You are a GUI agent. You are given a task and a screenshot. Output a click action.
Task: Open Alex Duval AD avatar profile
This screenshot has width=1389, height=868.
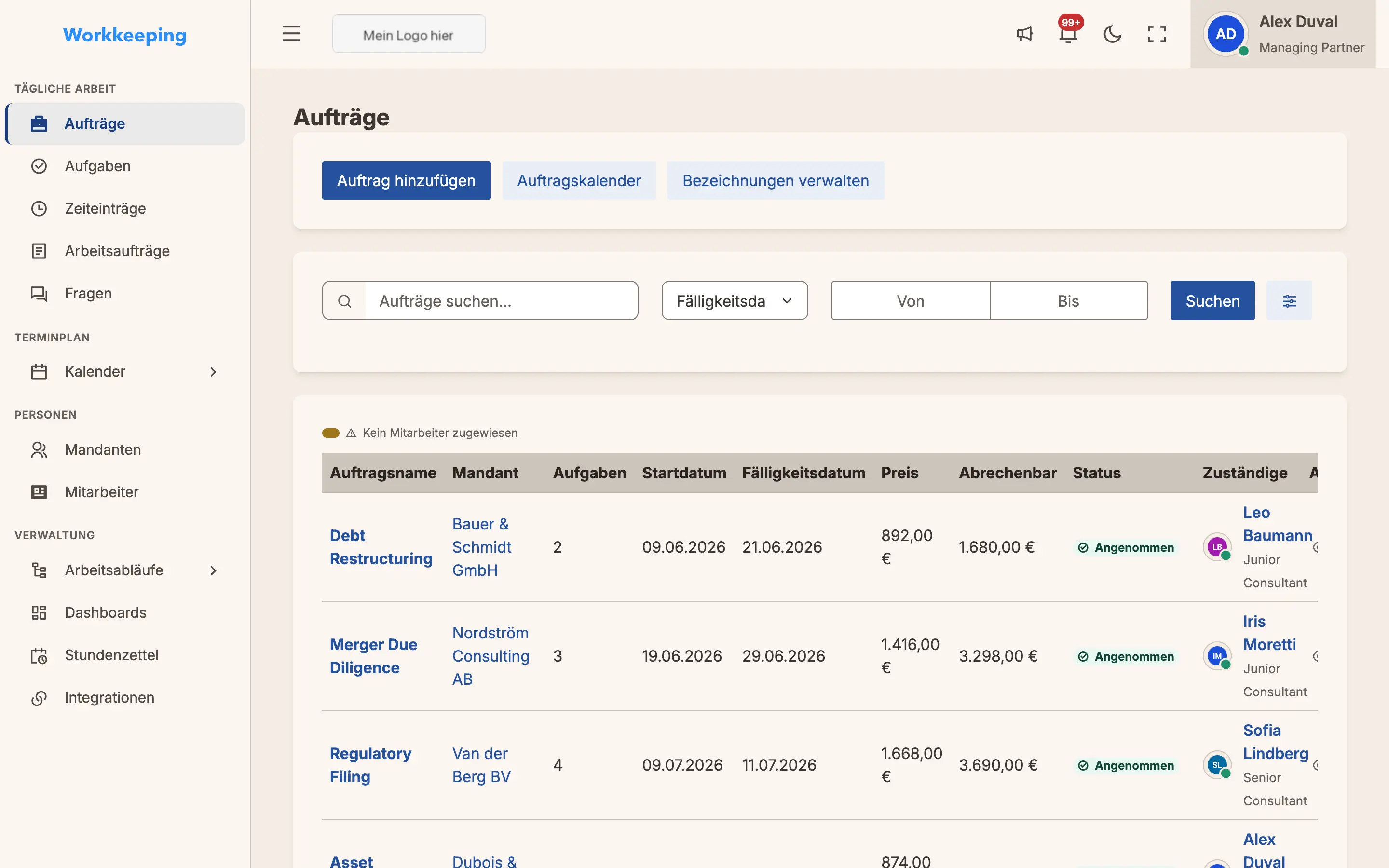1226,34
